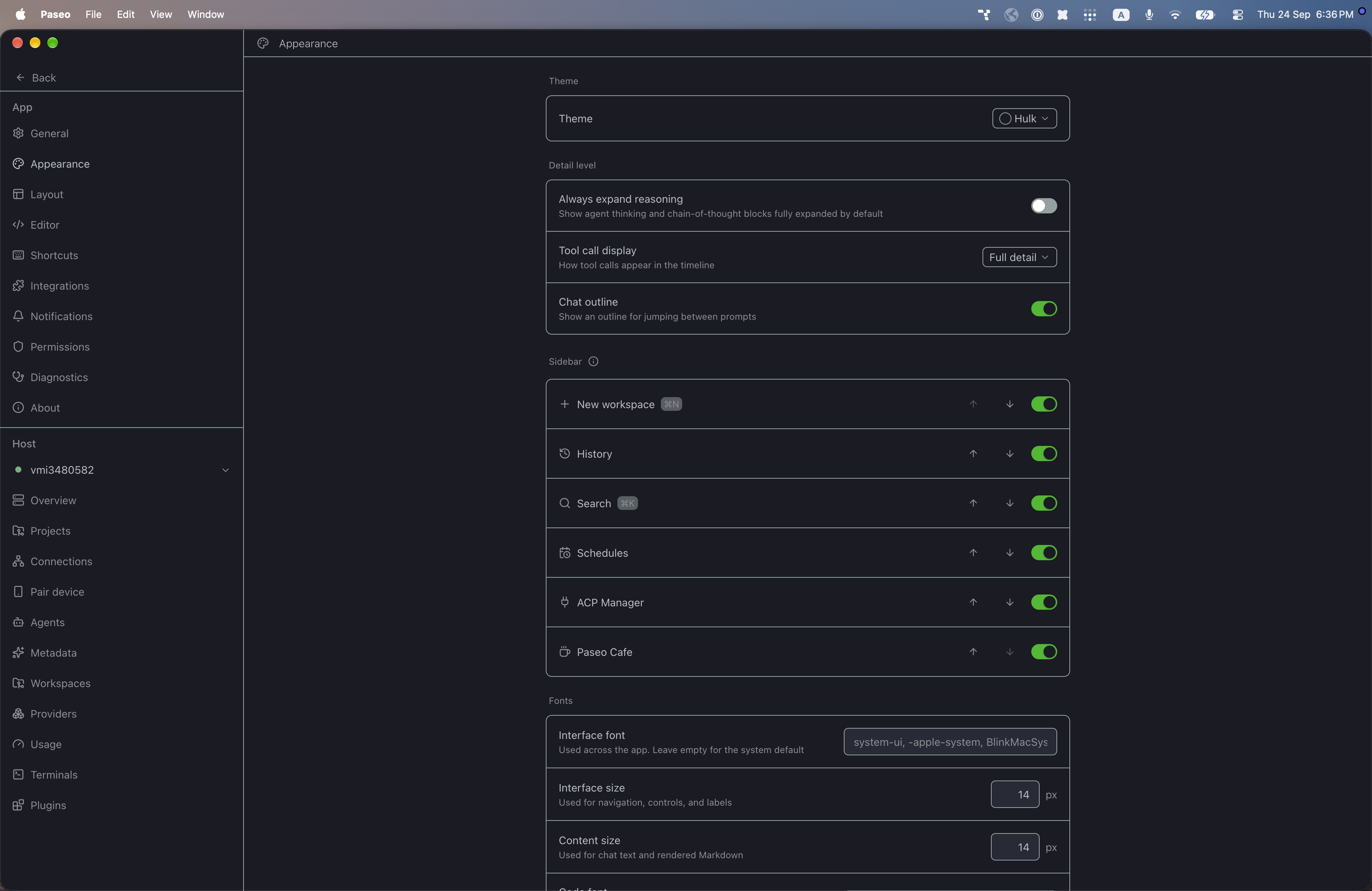Toggle History sidebar item off

click(1044, 454)
